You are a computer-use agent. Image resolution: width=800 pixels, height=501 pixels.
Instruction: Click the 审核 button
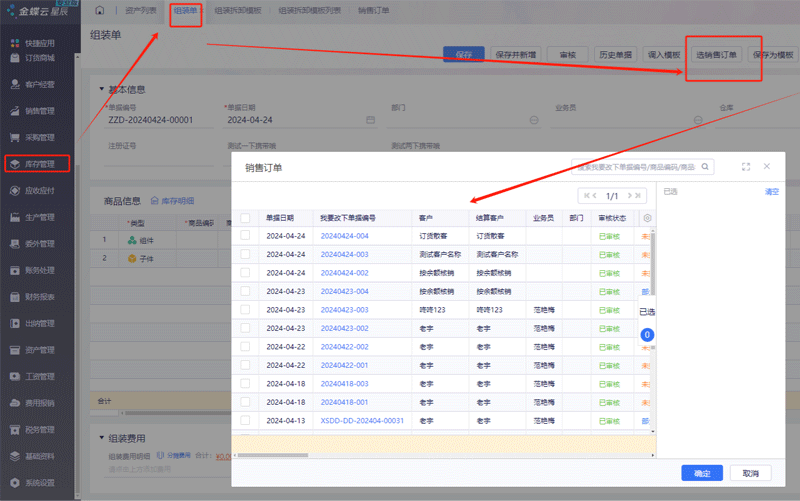coord(567,55)
